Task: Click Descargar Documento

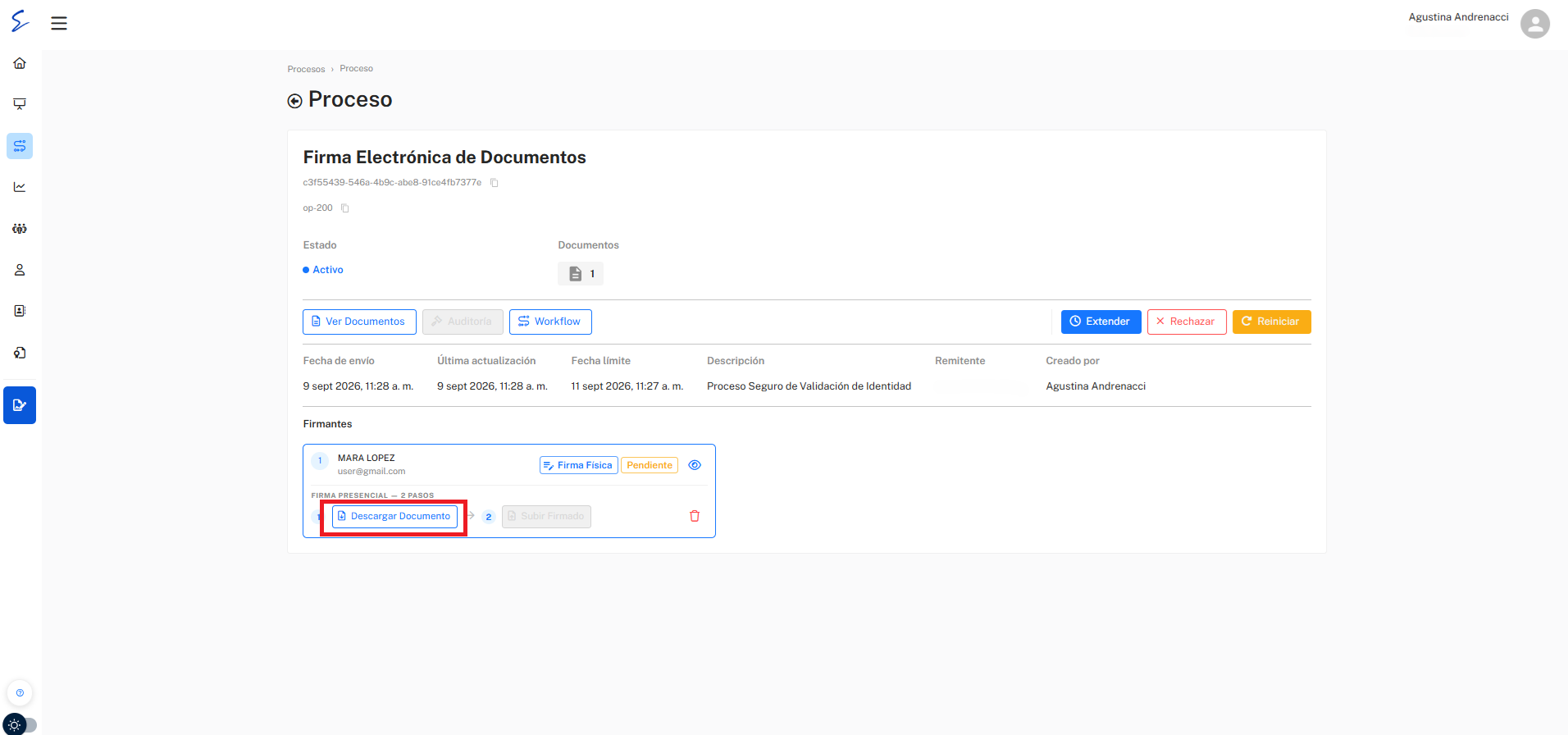Action: click(x=394, y=516)
